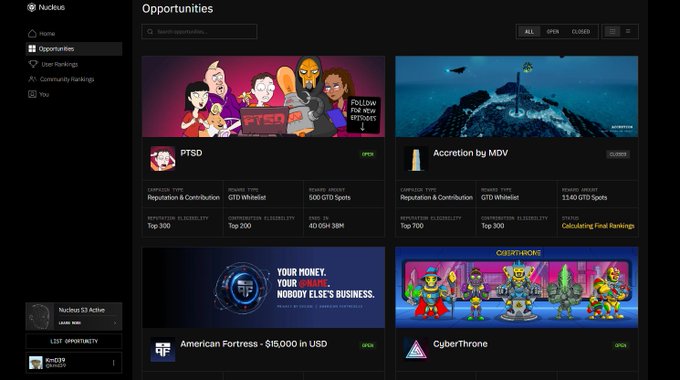This screenshot has width=680, height=380.
Task: Click the KmD39 user avatar
Action: [36, 363]
